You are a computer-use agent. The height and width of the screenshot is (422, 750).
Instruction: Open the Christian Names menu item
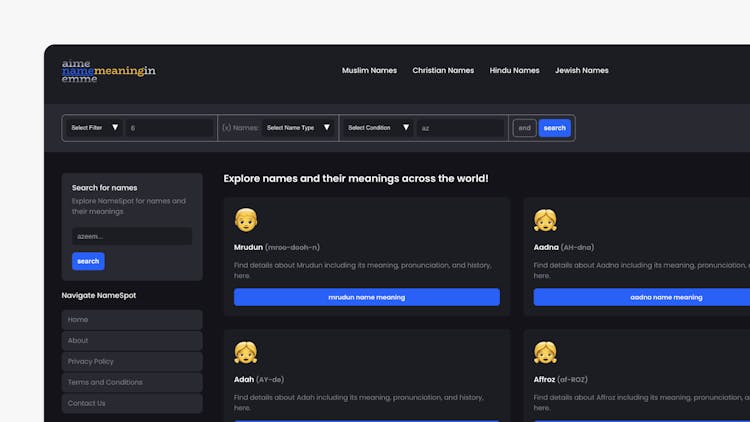coord(443,71)
